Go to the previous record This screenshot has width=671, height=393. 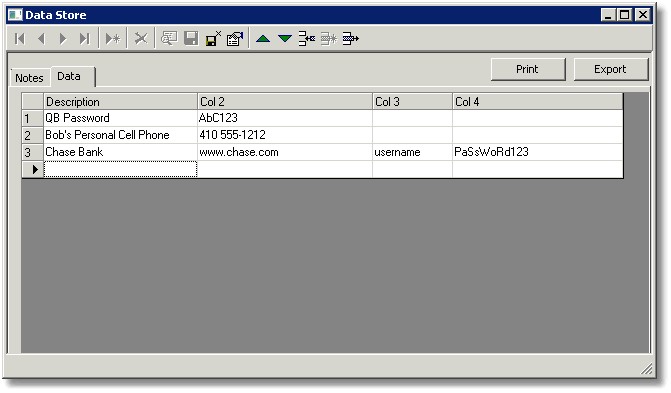tap(42, 39)
